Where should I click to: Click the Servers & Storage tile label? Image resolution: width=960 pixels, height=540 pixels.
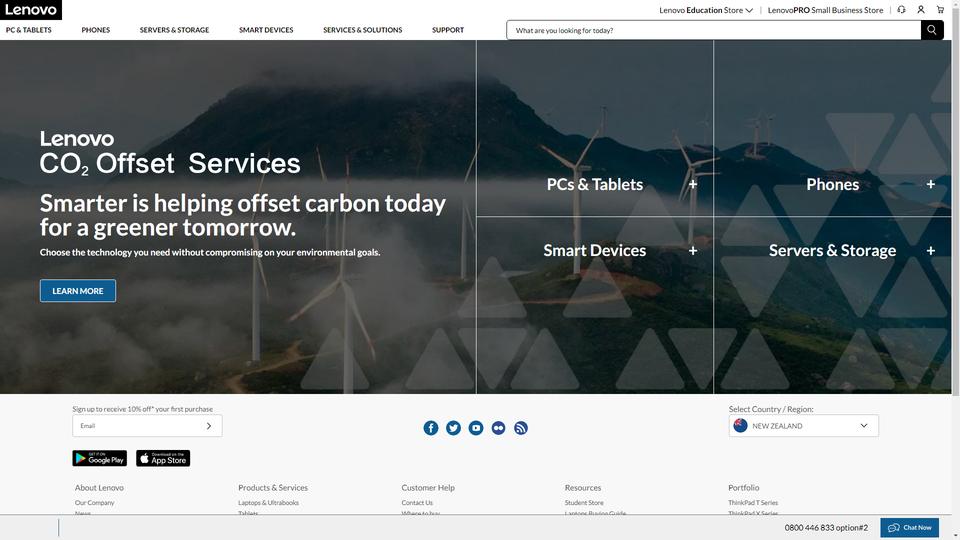832,250
